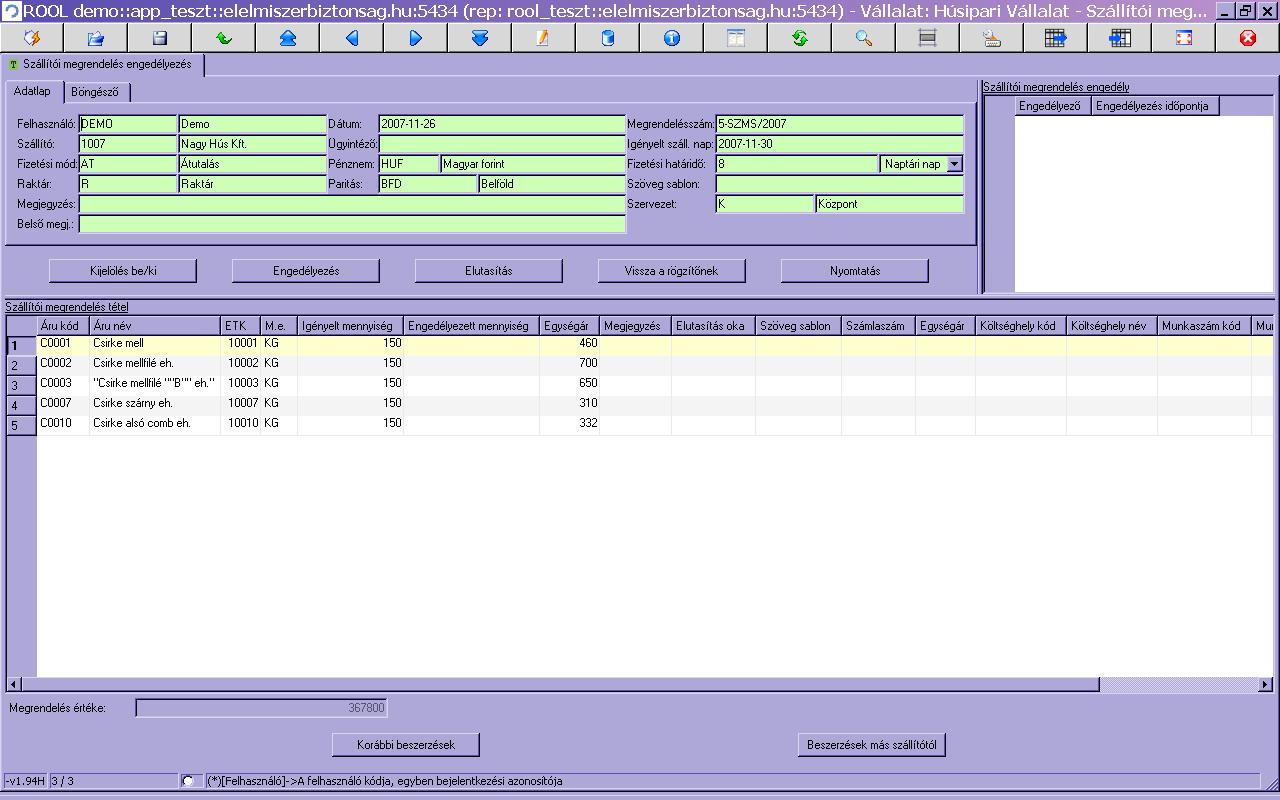This screenshot has width=1280, height=800.
Task: Jump to first record with the double up arrow
Action: click(288, 38)
